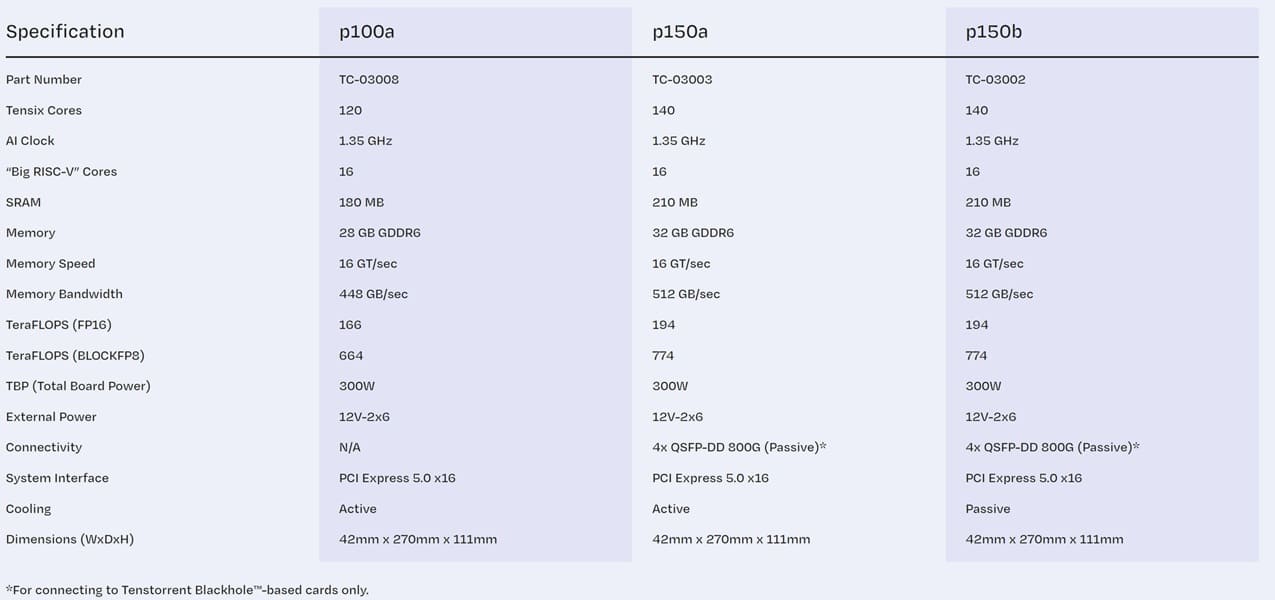Click the Tensix Cores row label
Viewport: 1275px width, 600px height.
pyautogui.click(x=44, y=111)
